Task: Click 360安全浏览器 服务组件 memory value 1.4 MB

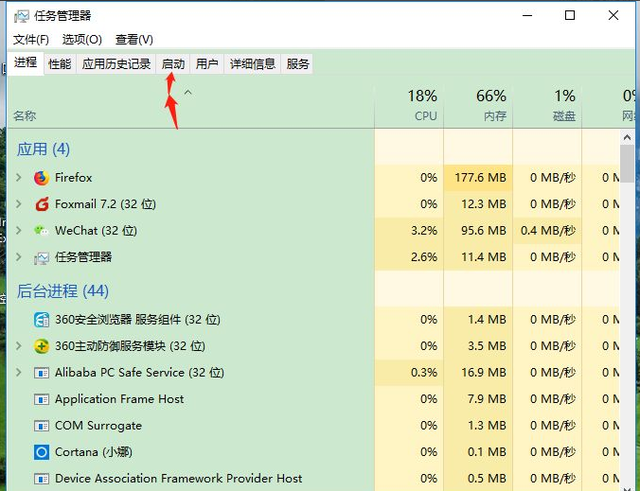Action: [x=487, y=320]
